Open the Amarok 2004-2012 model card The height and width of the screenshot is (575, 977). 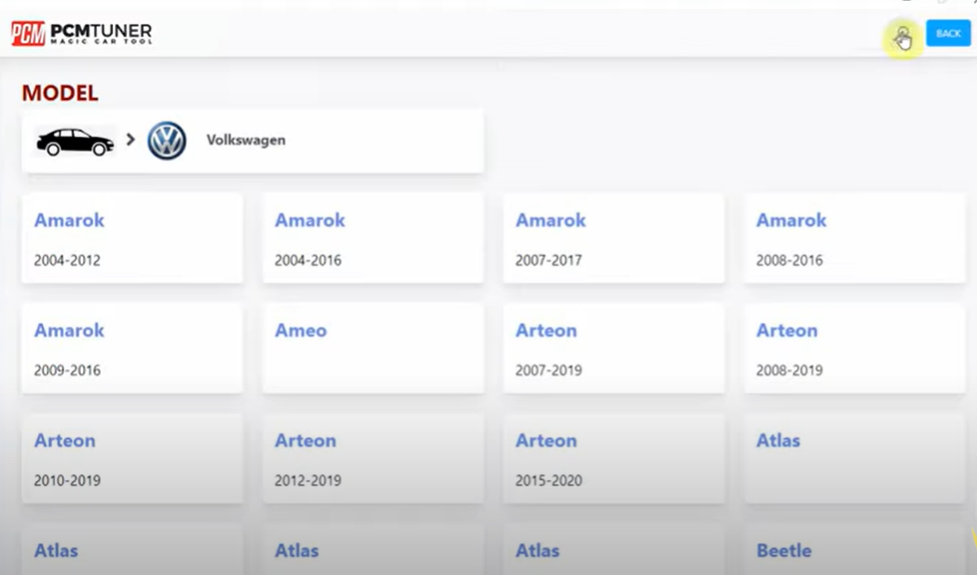click(132, 238)
